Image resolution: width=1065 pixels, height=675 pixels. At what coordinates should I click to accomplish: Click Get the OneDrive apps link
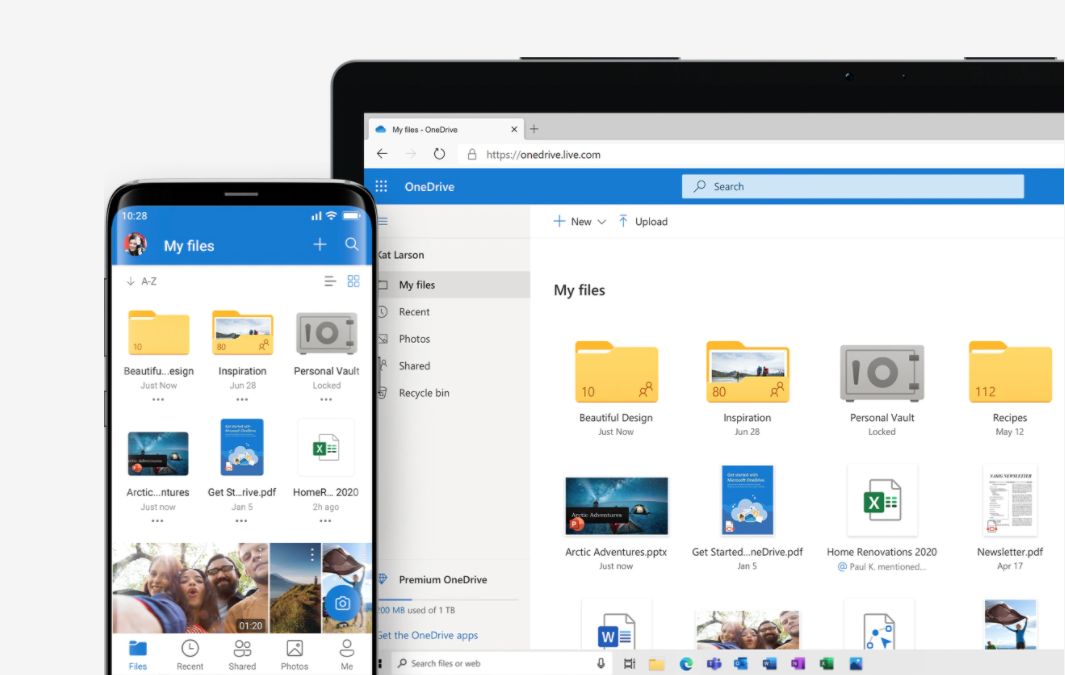(x=428, y=635)
